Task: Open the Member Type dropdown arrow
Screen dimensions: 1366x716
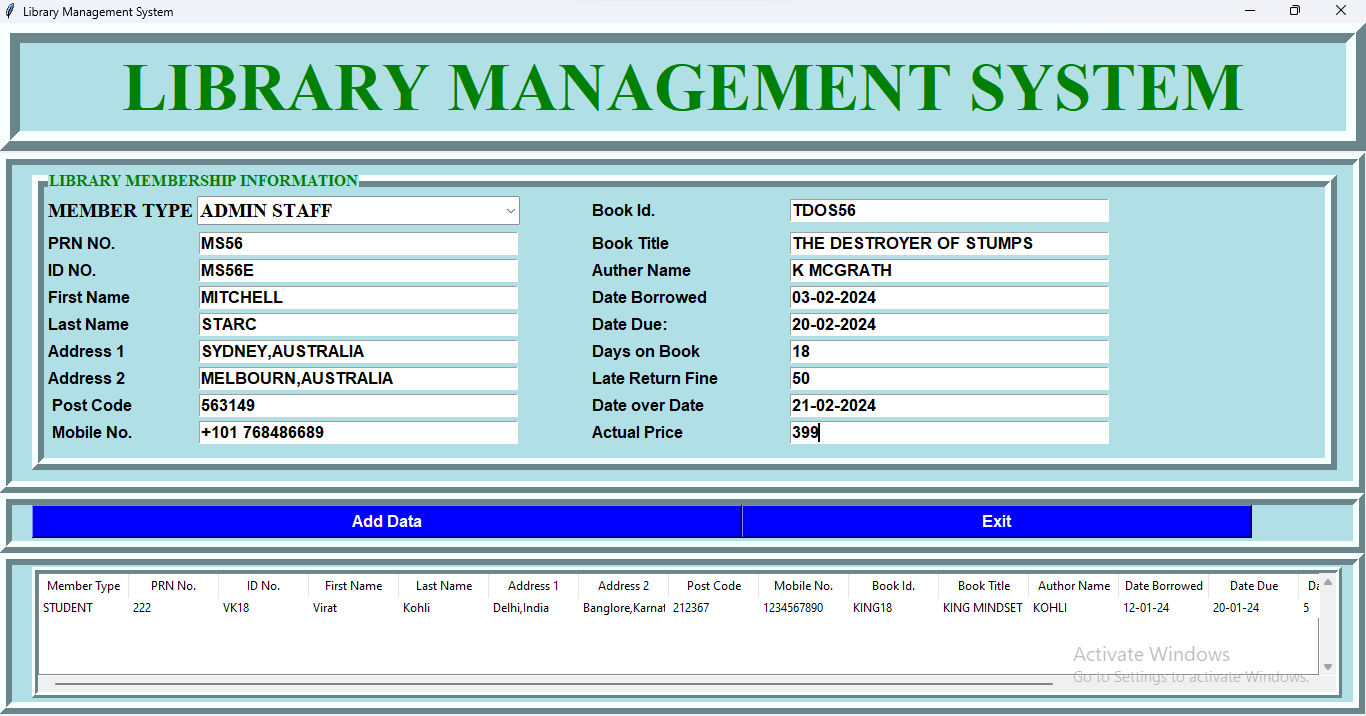Action: (x=510, y=211)
